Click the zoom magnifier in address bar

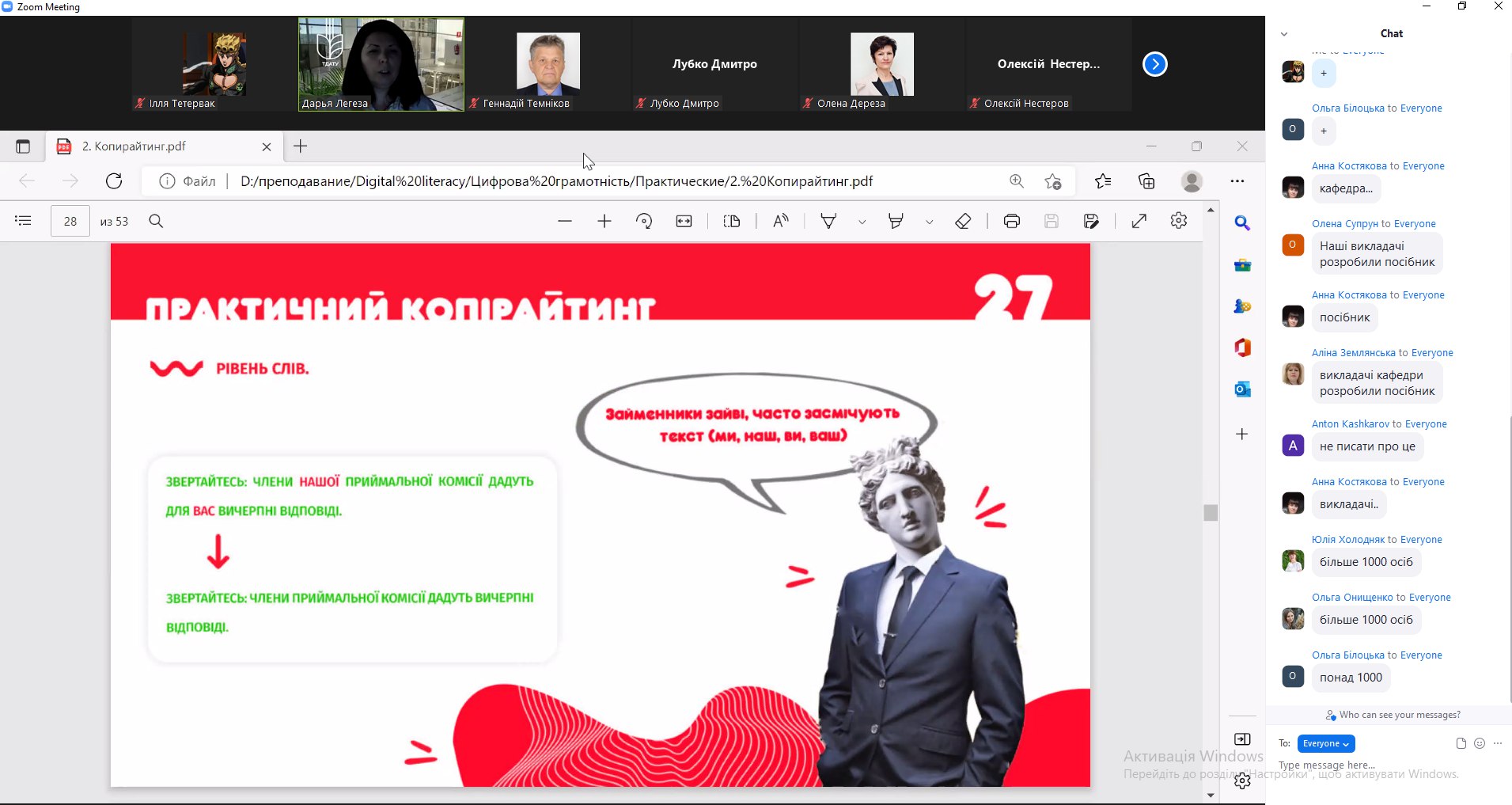click(x=1017, y=181)
